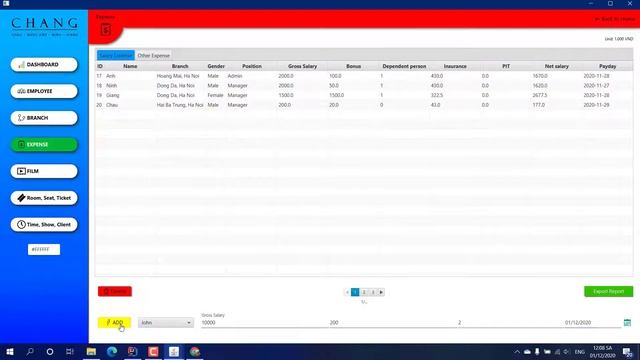The height and width of the screenshot is (360, 640).
Task: Sort by PIT column header
Action: pyautogui.click(x=506, y=66)
